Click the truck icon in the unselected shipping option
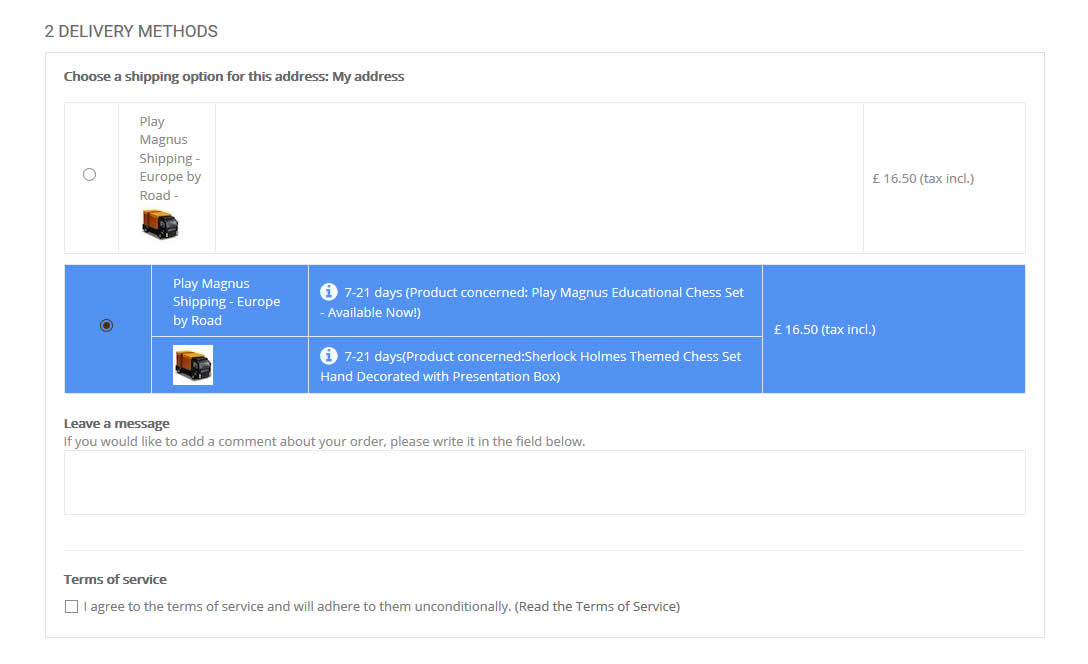Screen dimensions: 1088x664 pyautogui.click(x=160, y=224)
